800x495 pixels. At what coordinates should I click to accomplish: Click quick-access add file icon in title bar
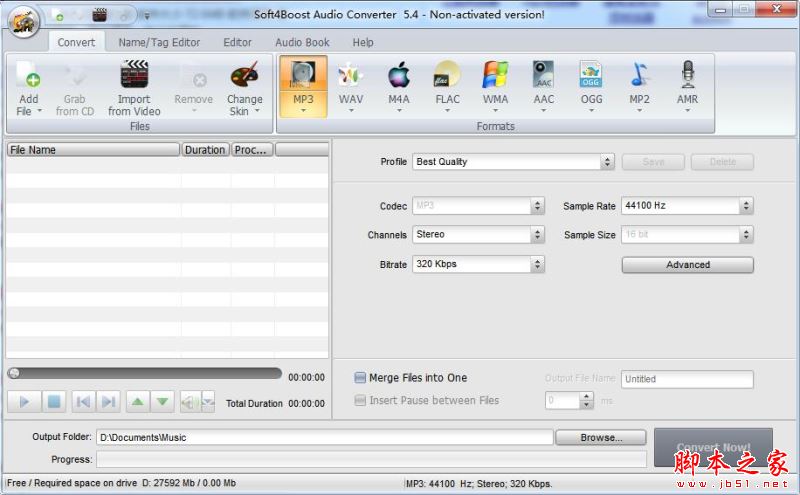[59, 16]
